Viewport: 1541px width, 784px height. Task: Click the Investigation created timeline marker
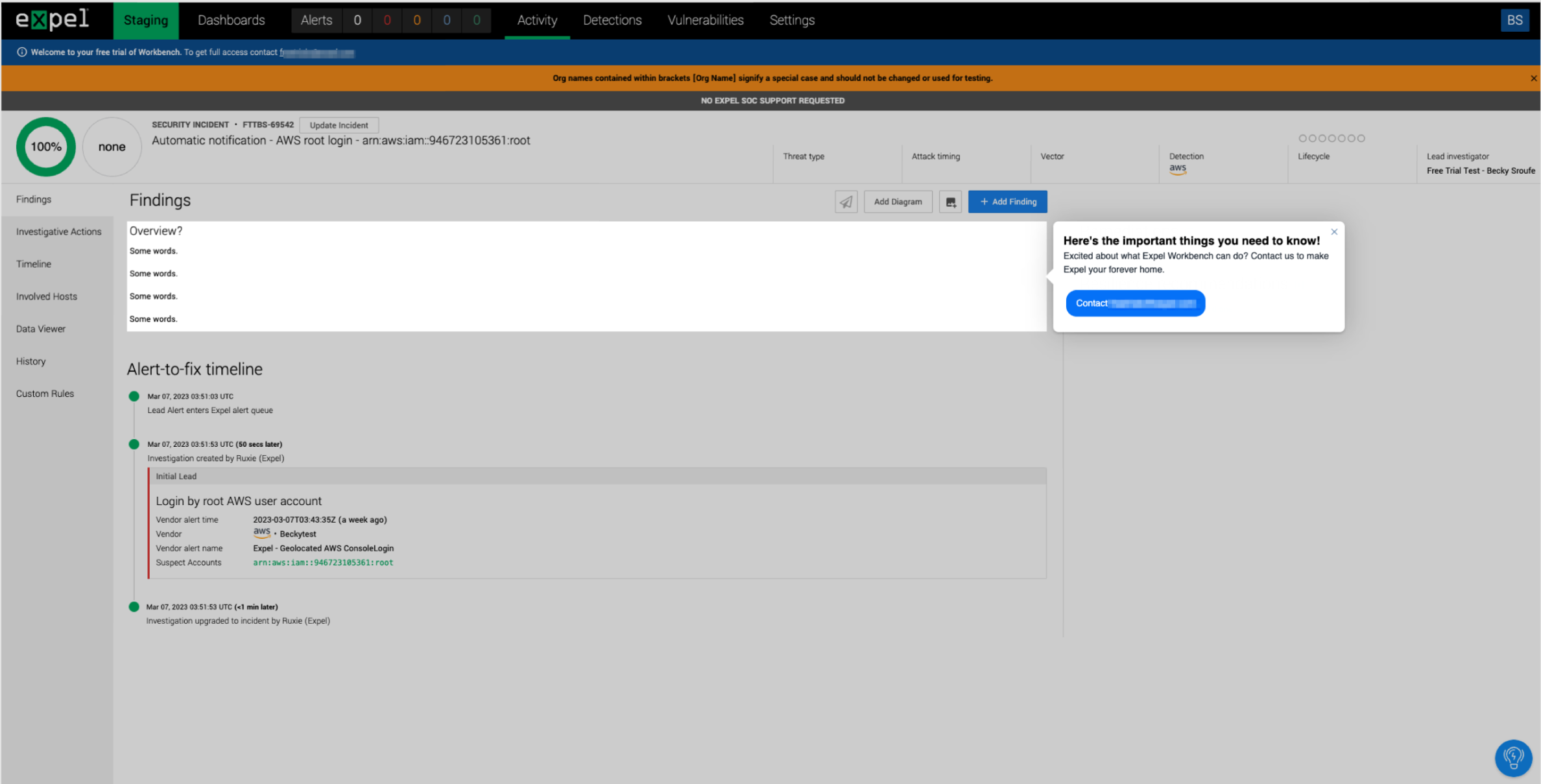click(134, 444)
